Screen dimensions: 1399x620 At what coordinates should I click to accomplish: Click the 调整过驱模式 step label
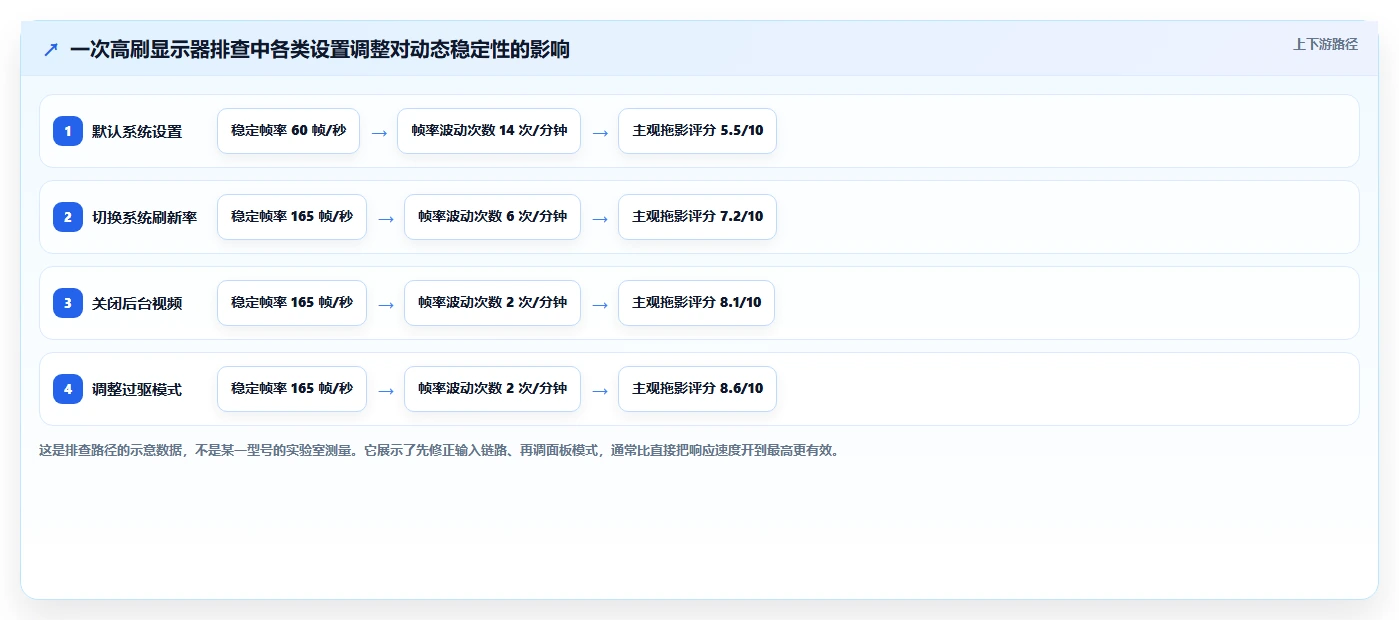[x=137, y=389]
